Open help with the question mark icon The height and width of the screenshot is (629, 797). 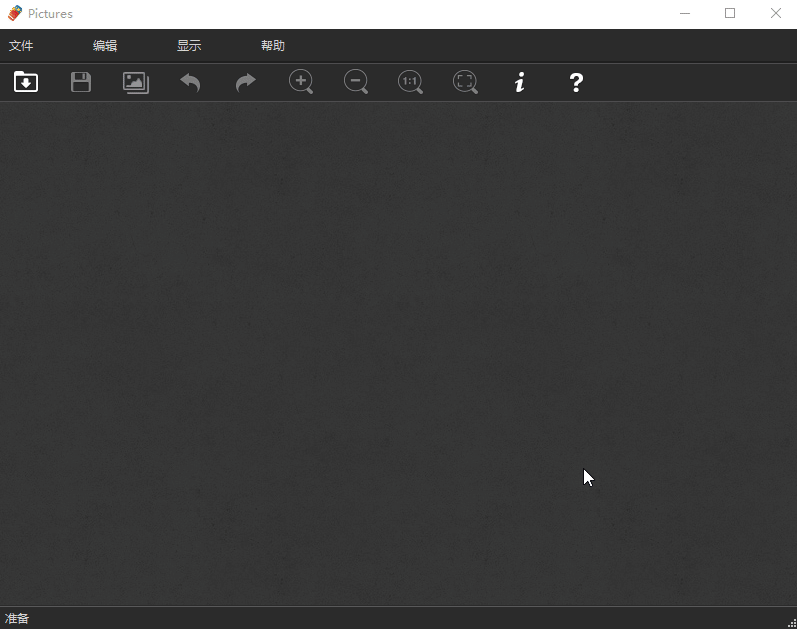[576, 82]
